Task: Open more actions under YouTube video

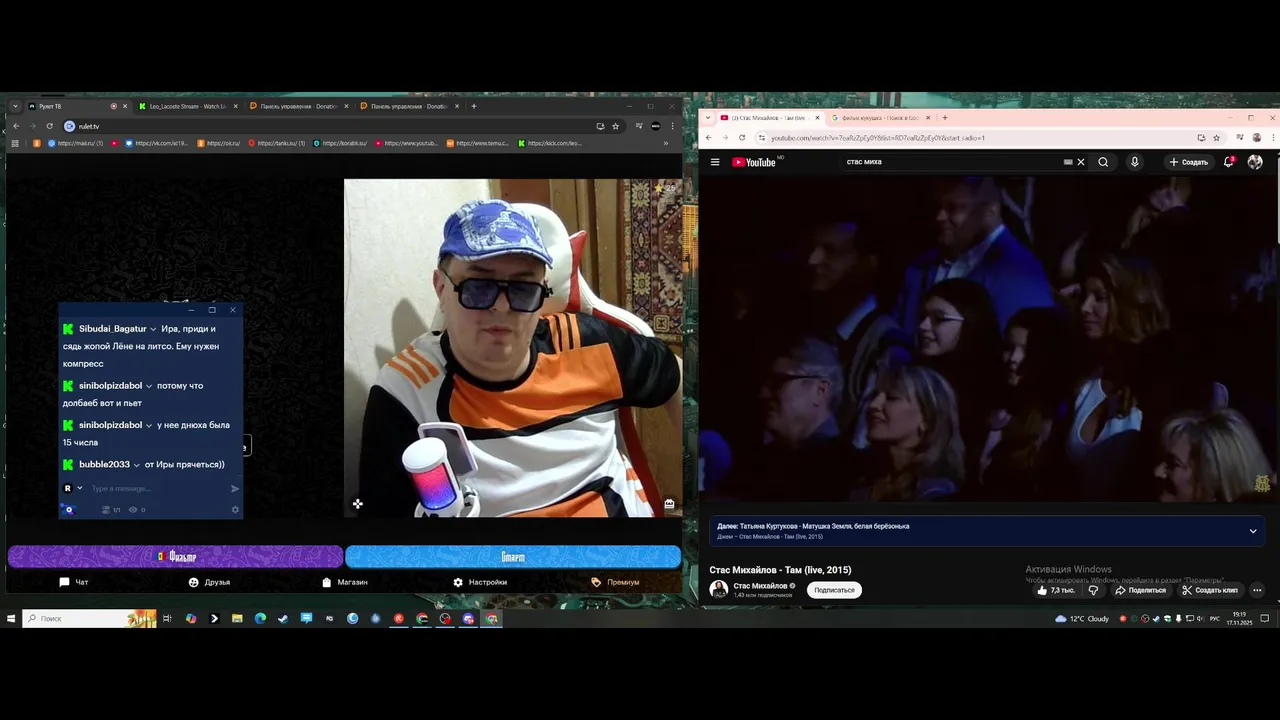Action: [1257, 590]
